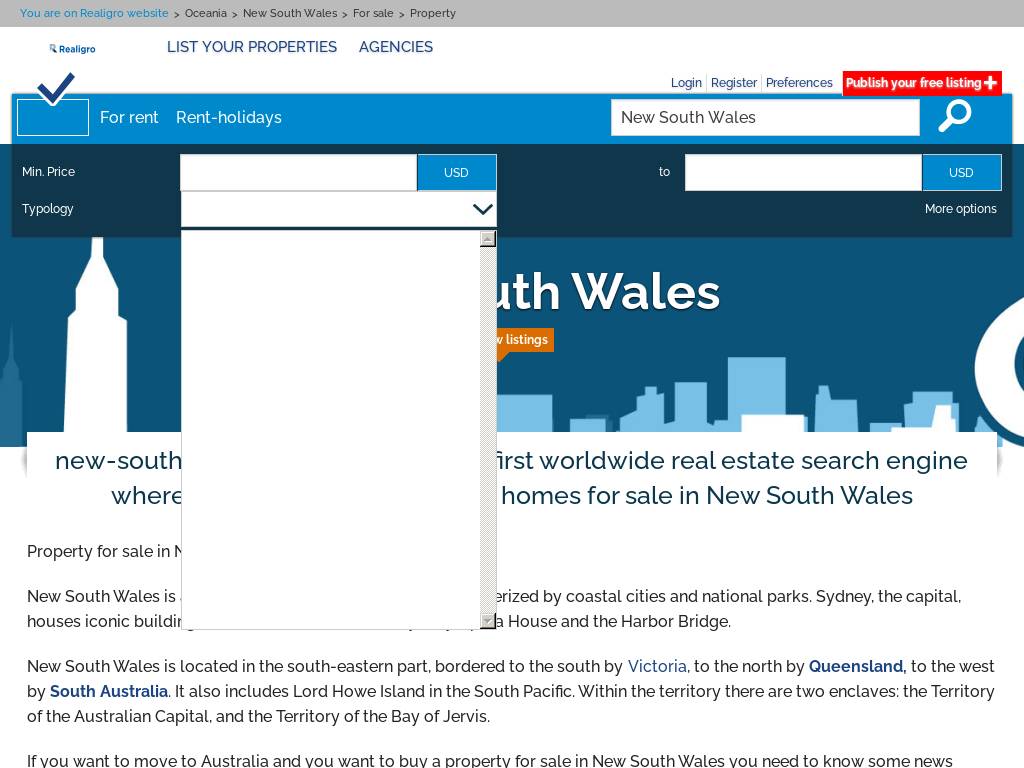Image resolution: width=1024 pixels, height=768 pixels.
Task: Change the max price USD currency
Action: pos(961,172)
